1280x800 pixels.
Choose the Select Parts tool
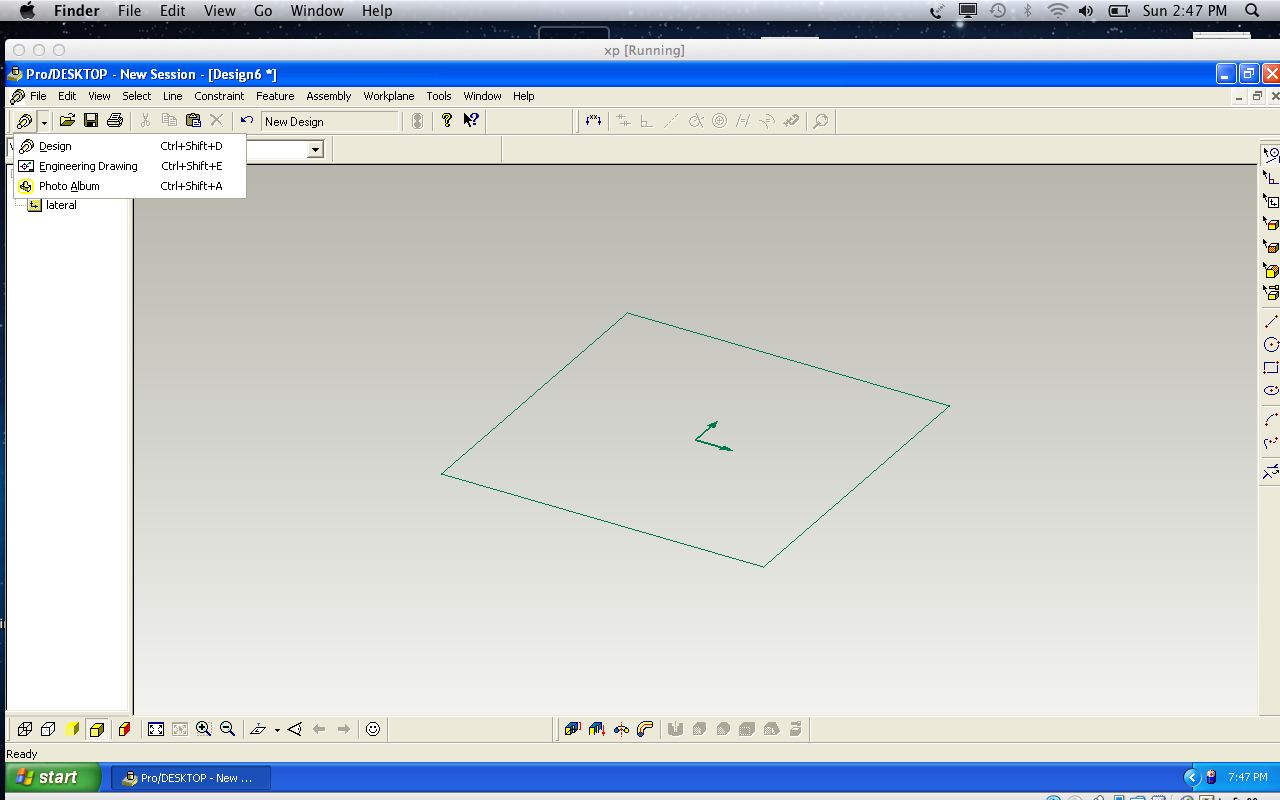point(1271,292)
